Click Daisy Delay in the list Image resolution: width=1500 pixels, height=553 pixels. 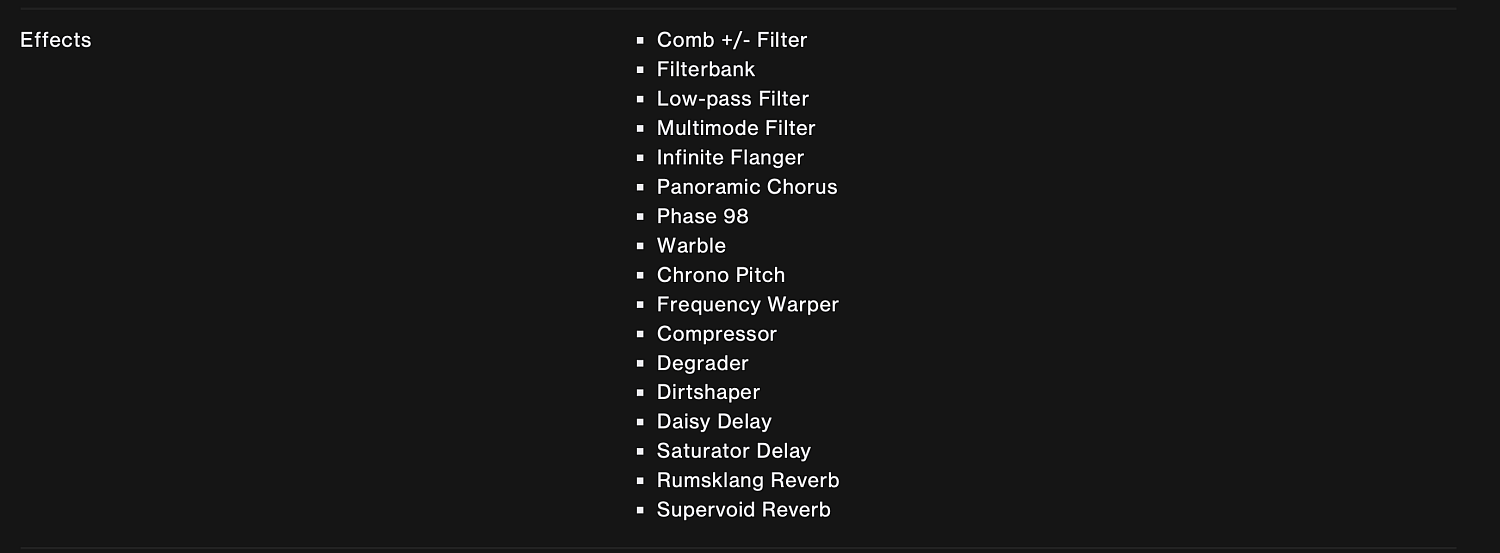point(714,421)
